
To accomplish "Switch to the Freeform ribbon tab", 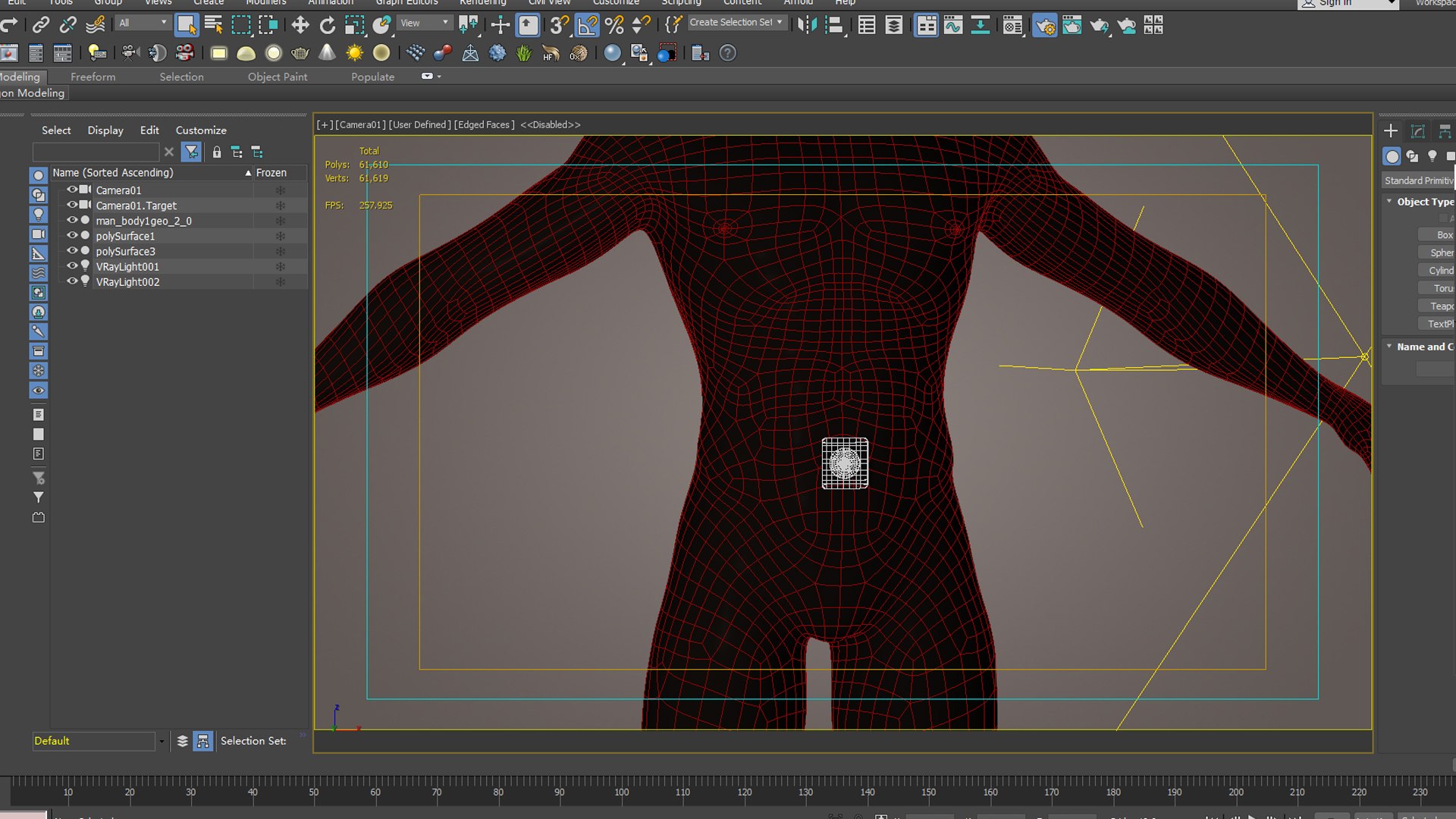I will pyautogui.click(x=93, y=77).
